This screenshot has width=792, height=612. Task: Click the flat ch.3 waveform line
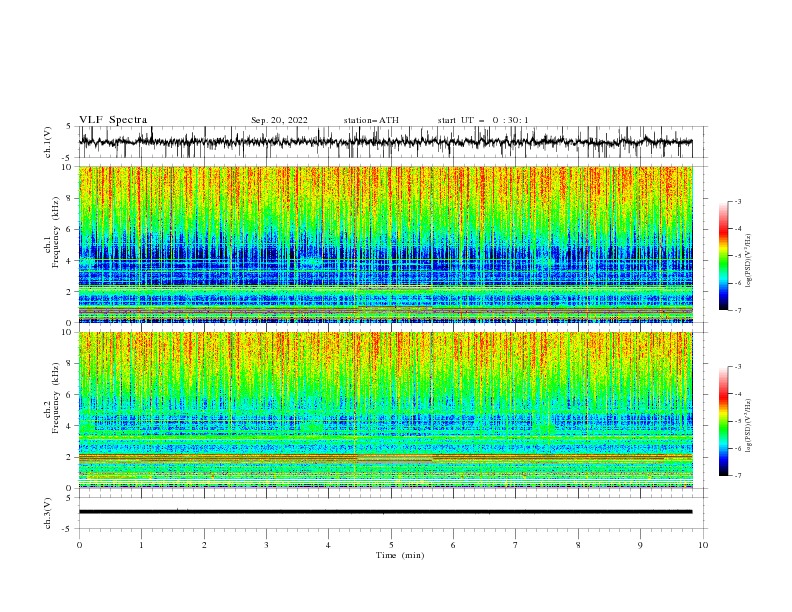(385, 512)
